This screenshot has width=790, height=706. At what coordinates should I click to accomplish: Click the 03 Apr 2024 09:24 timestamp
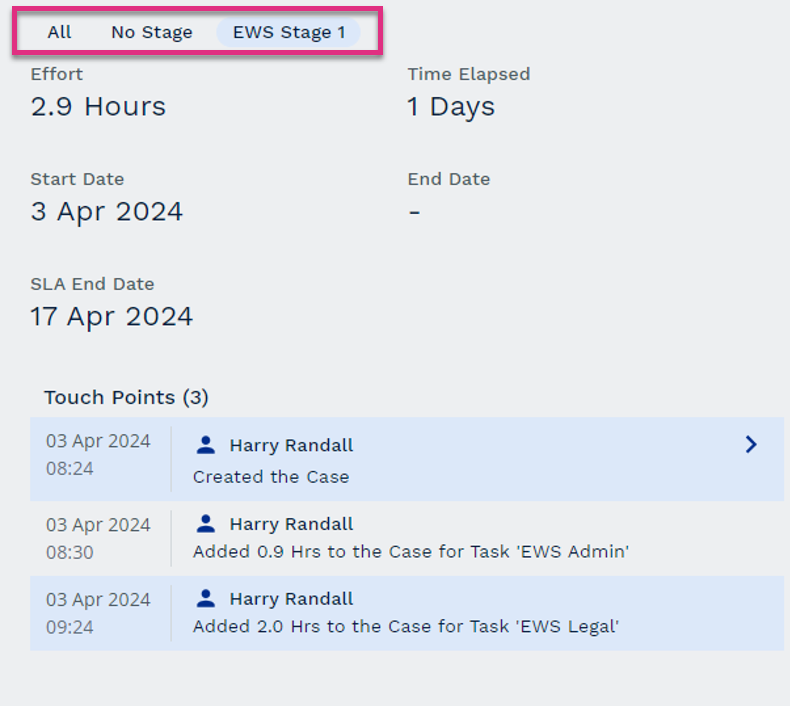coord(98,613)
